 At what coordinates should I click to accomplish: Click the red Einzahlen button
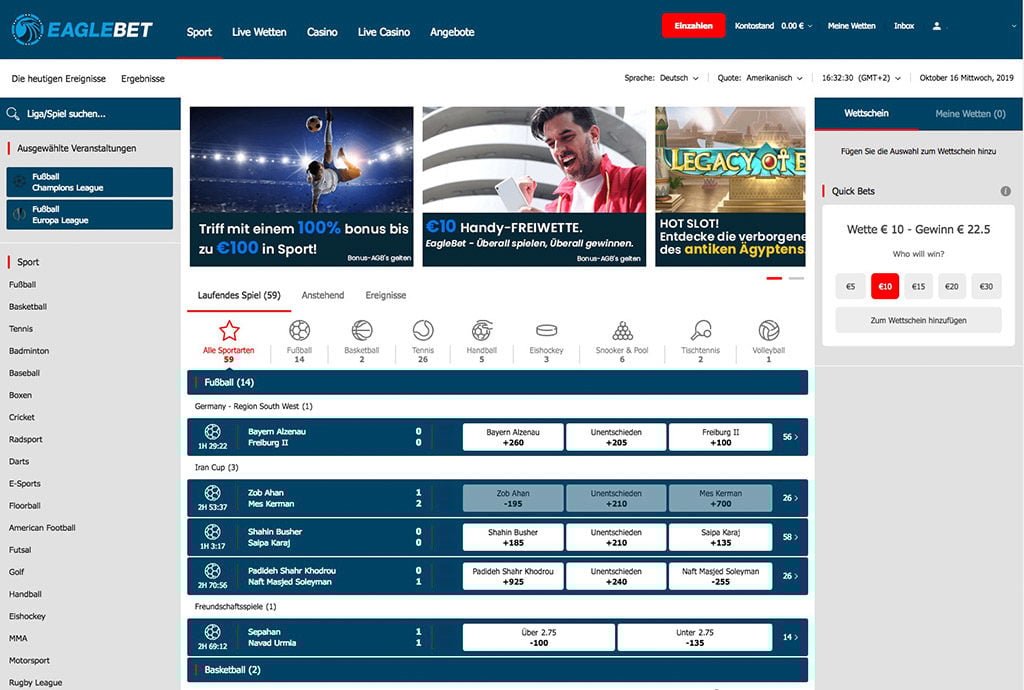(x=694, y=25)
